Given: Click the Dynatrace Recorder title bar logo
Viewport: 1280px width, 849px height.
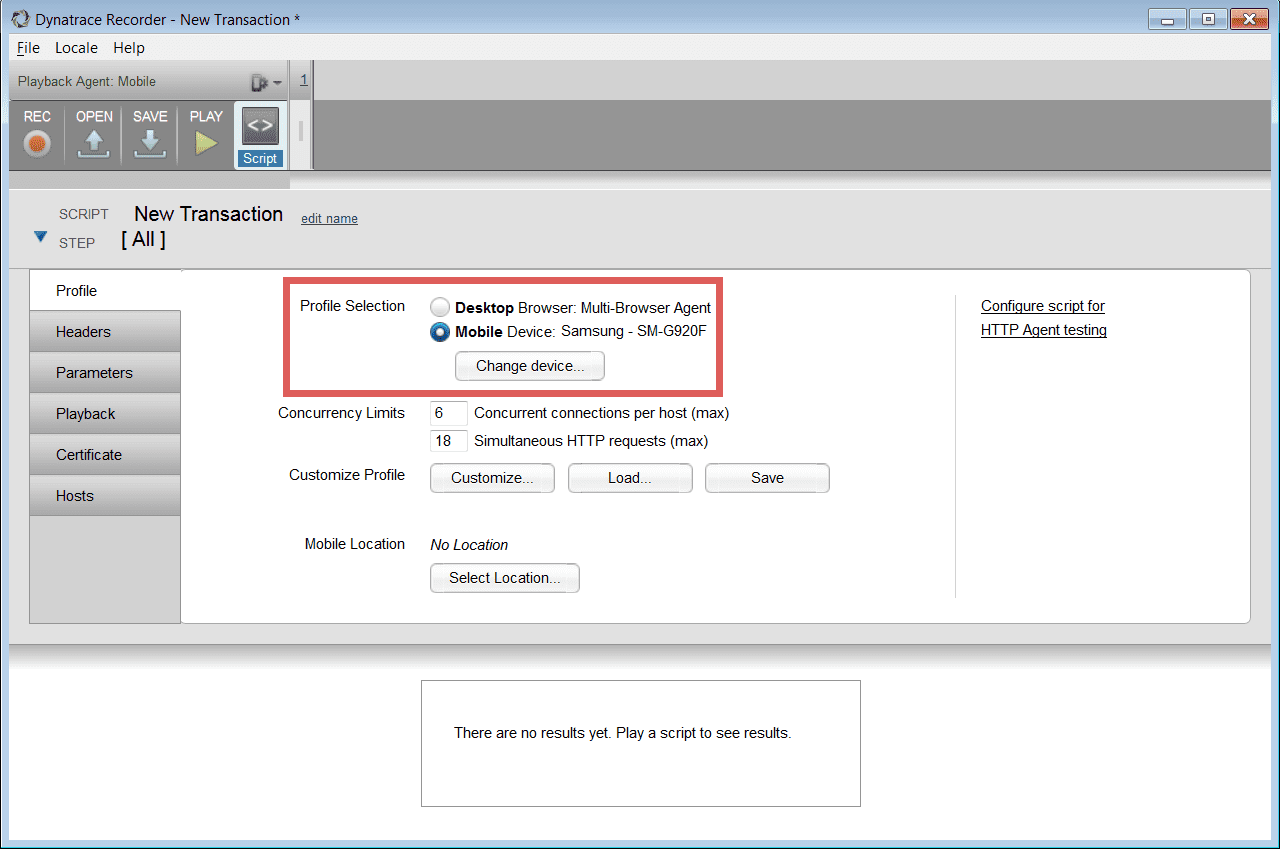Looking at the screenshot, I should click(x=19, y=19).
